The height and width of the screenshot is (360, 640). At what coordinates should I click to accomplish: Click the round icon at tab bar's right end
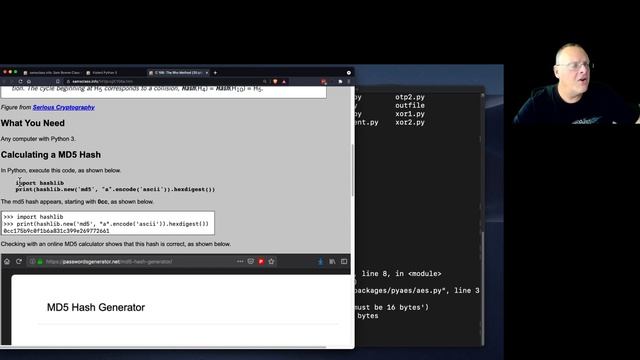349,73
